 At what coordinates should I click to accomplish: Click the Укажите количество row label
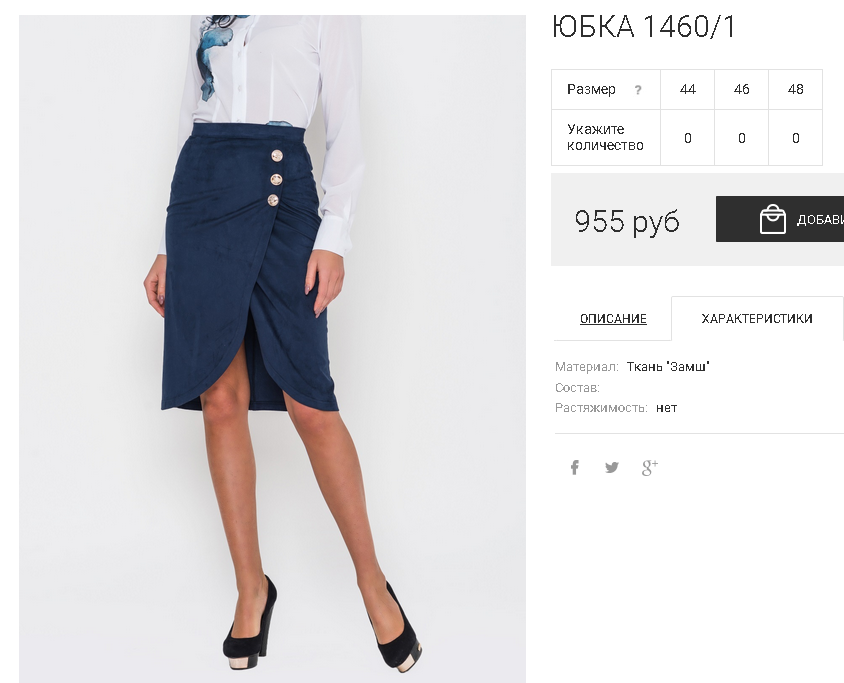605,137
